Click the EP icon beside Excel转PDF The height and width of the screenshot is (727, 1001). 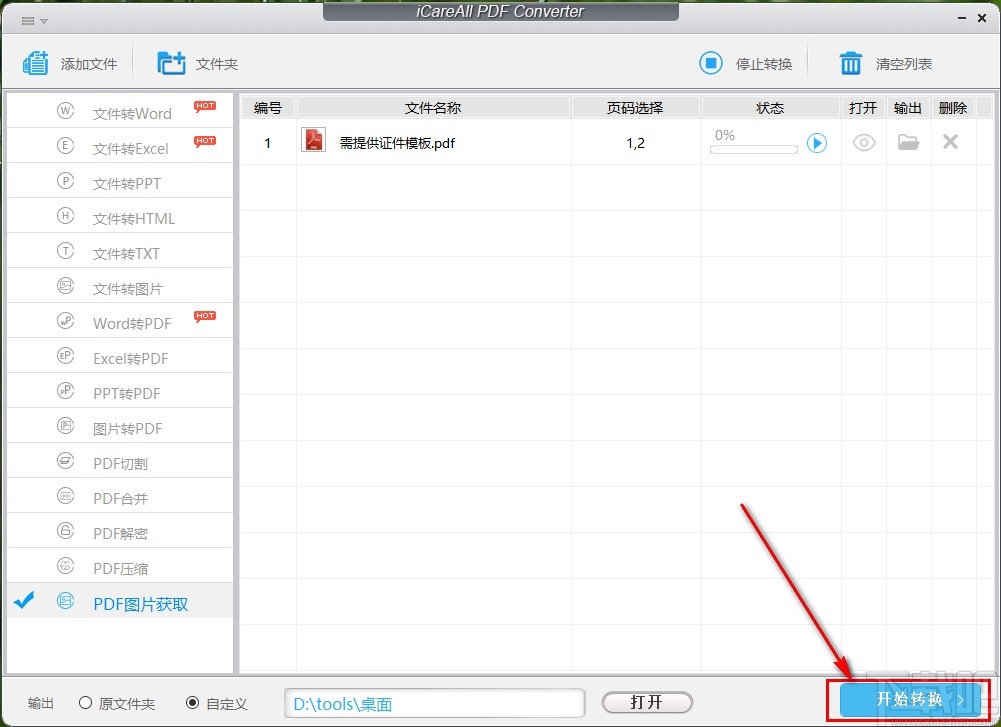[65, 356]
